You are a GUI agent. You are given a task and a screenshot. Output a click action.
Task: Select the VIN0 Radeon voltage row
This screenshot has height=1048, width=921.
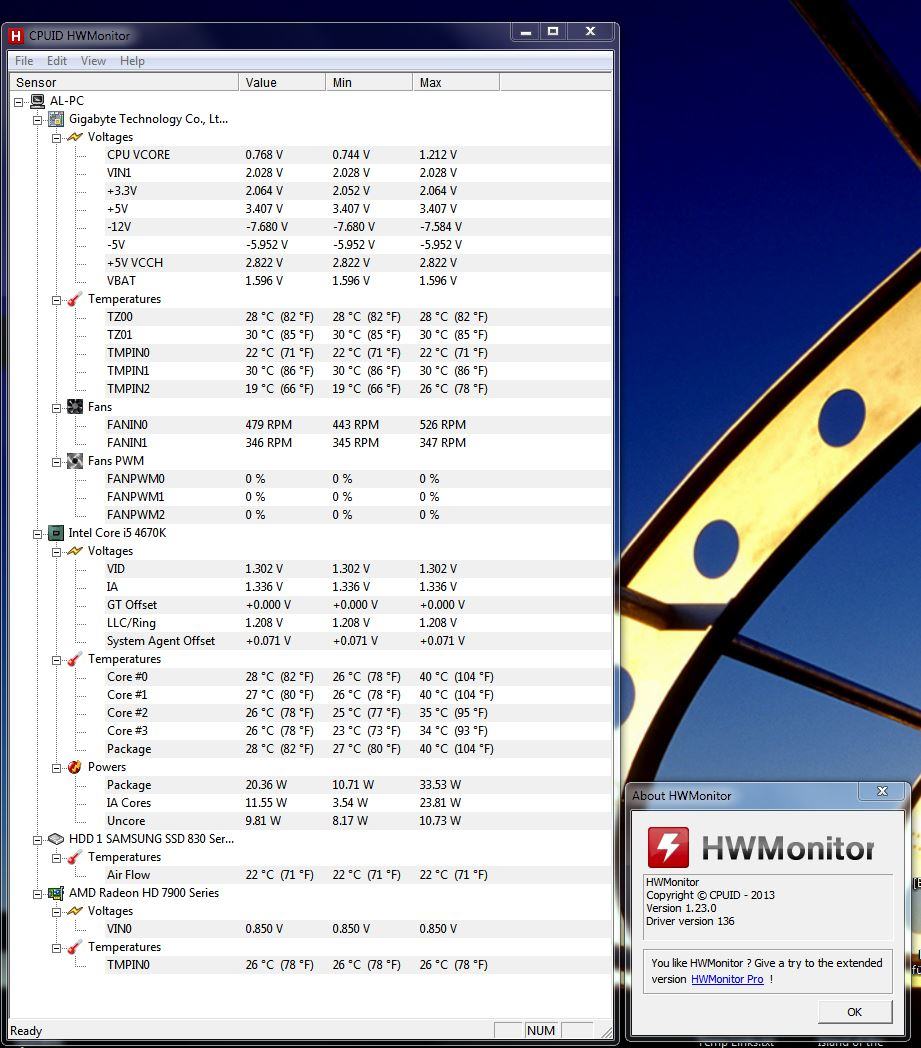(358, 929)
